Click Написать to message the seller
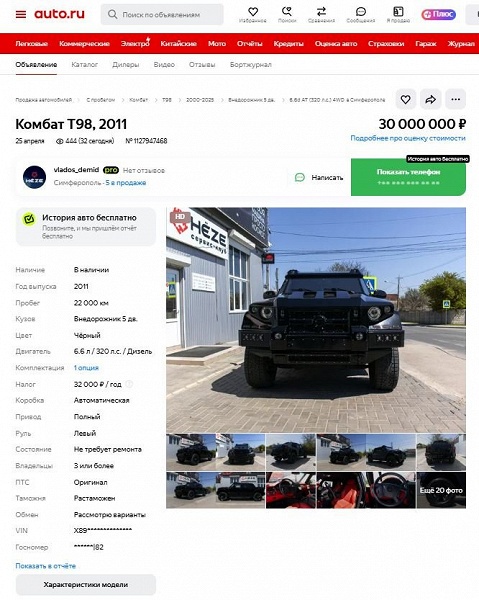479x600 pixels. coord(319,178)
